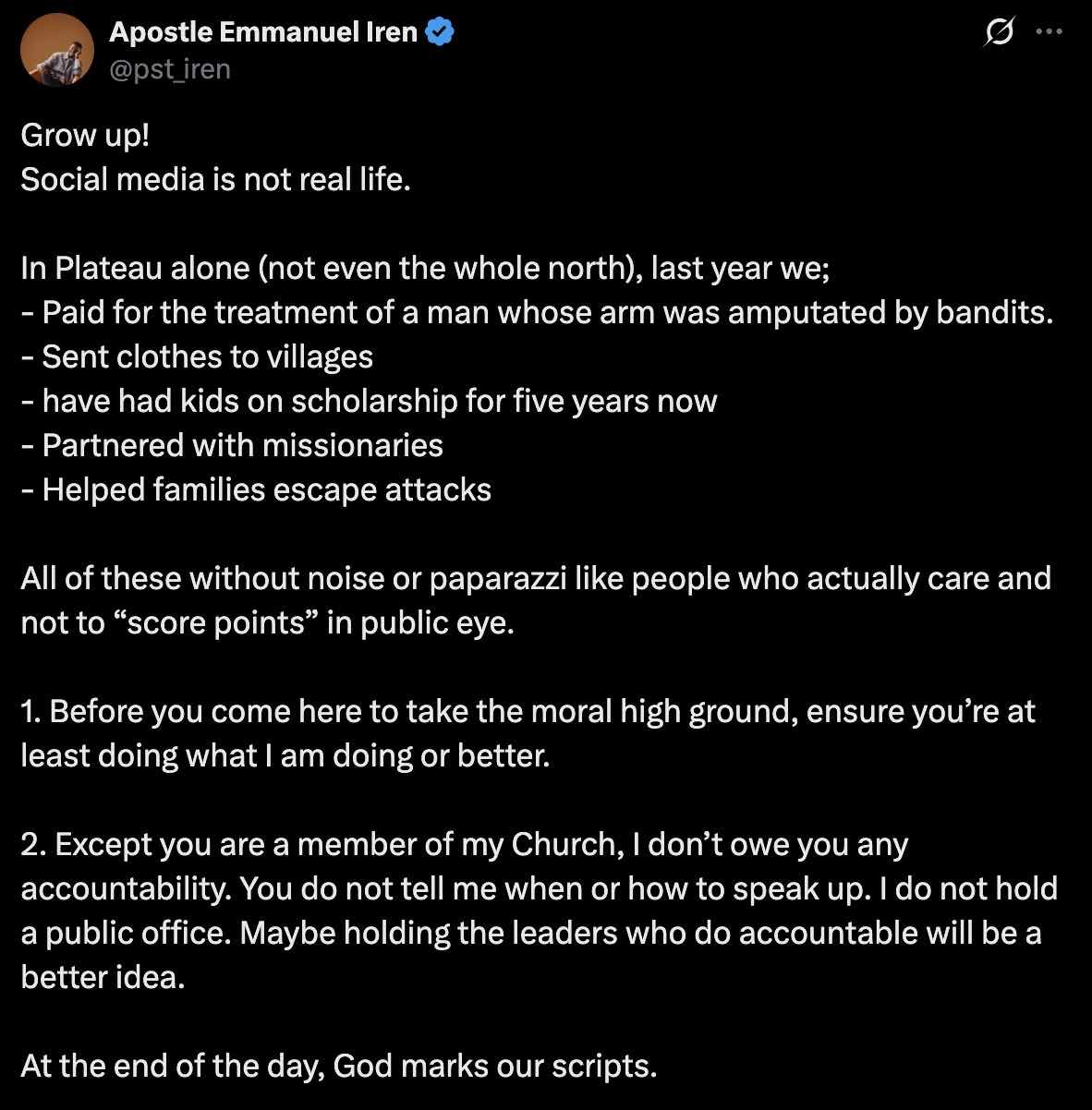
Task: Click the "without noise or paparazzi" line
Action: point(536,578)
